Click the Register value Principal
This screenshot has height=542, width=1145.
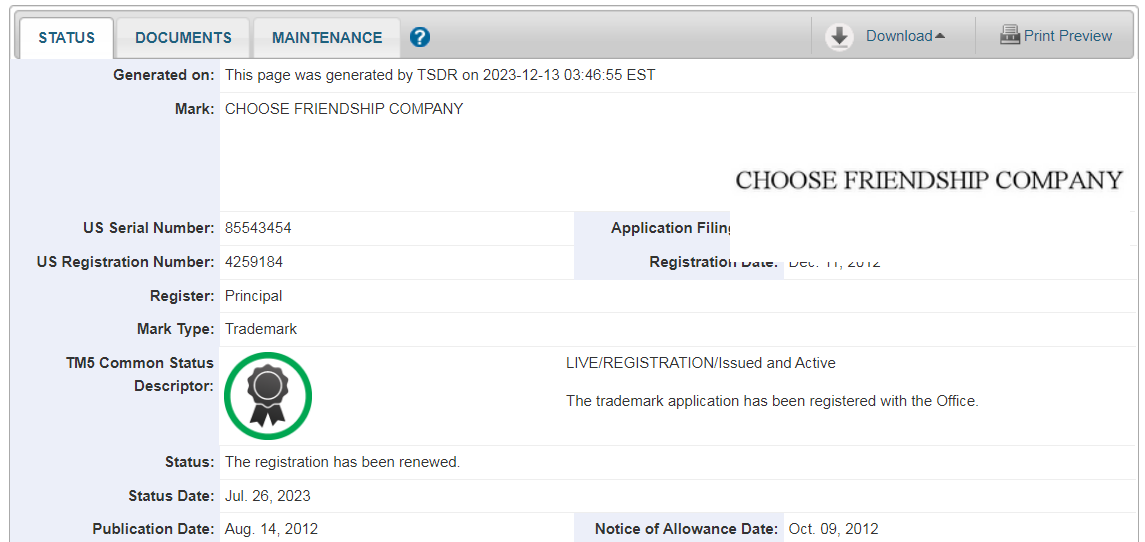click(x=253, y=296)
